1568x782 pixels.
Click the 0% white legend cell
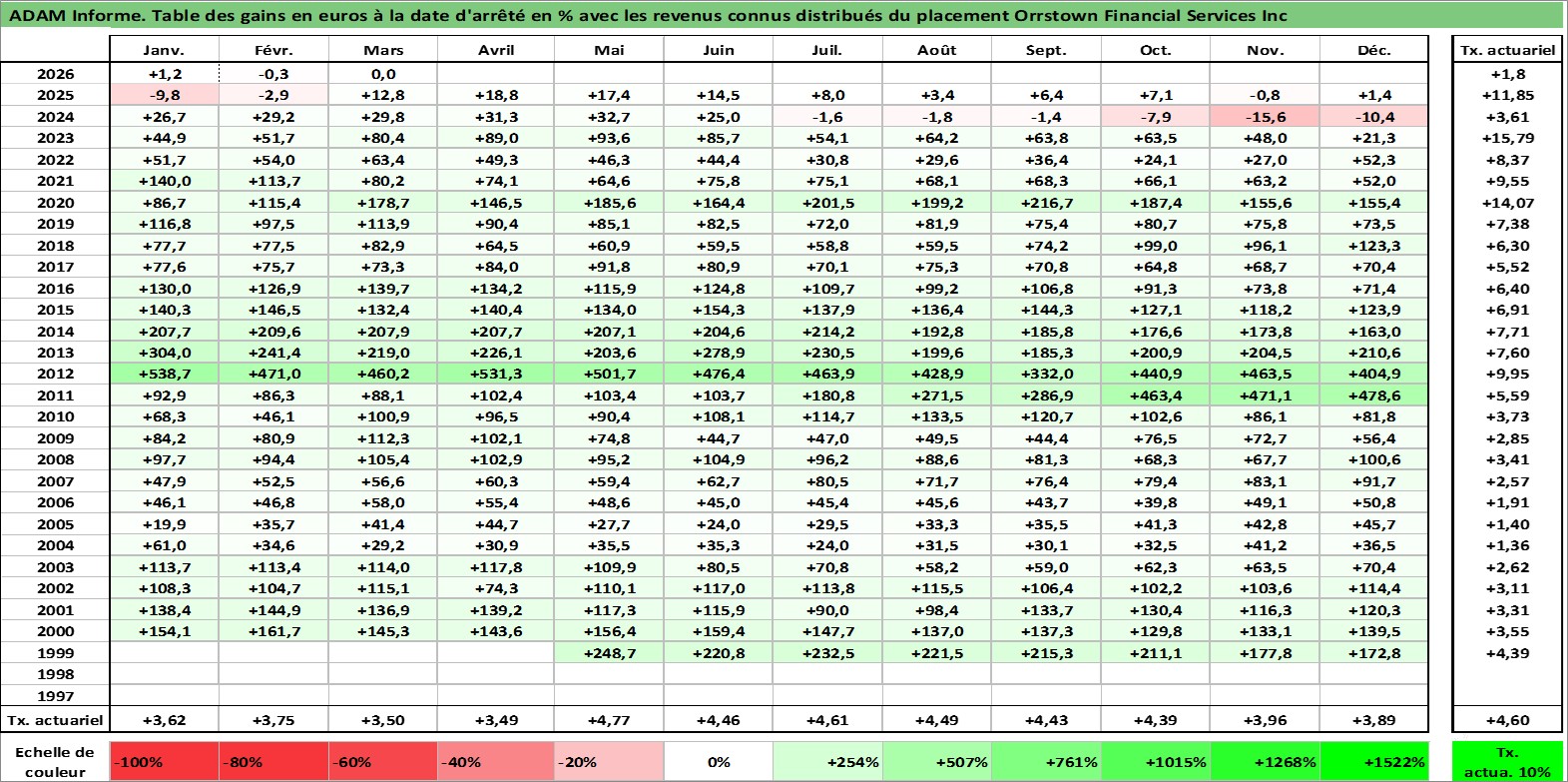(x=719, y=761)
